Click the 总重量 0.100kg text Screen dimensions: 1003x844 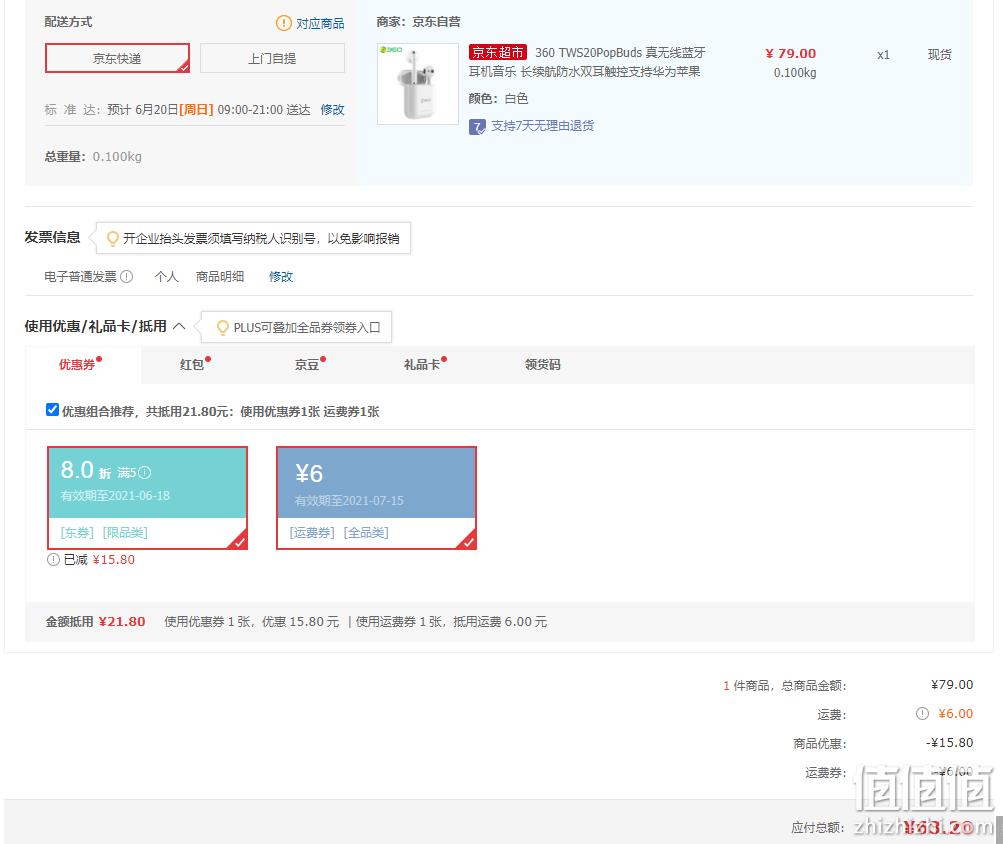[x=93, y=157]
